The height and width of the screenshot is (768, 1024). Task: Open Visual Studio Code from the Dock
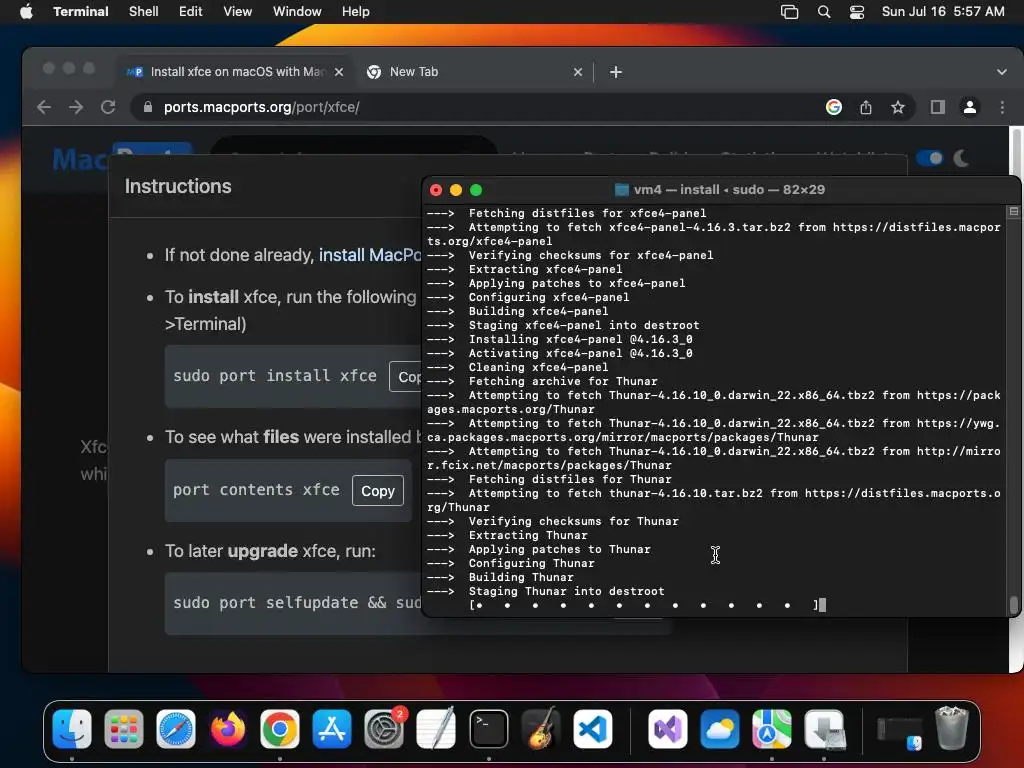click(x=592, y=729)
